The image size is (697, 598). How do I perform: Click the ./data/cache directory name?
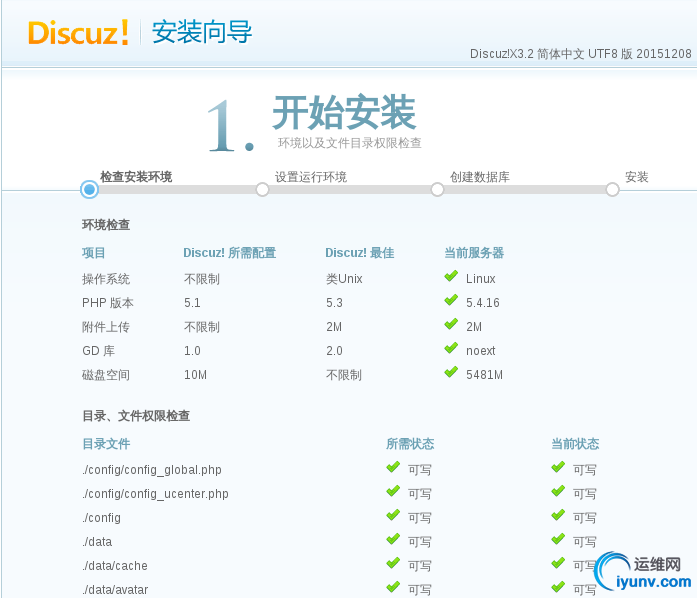115,566
